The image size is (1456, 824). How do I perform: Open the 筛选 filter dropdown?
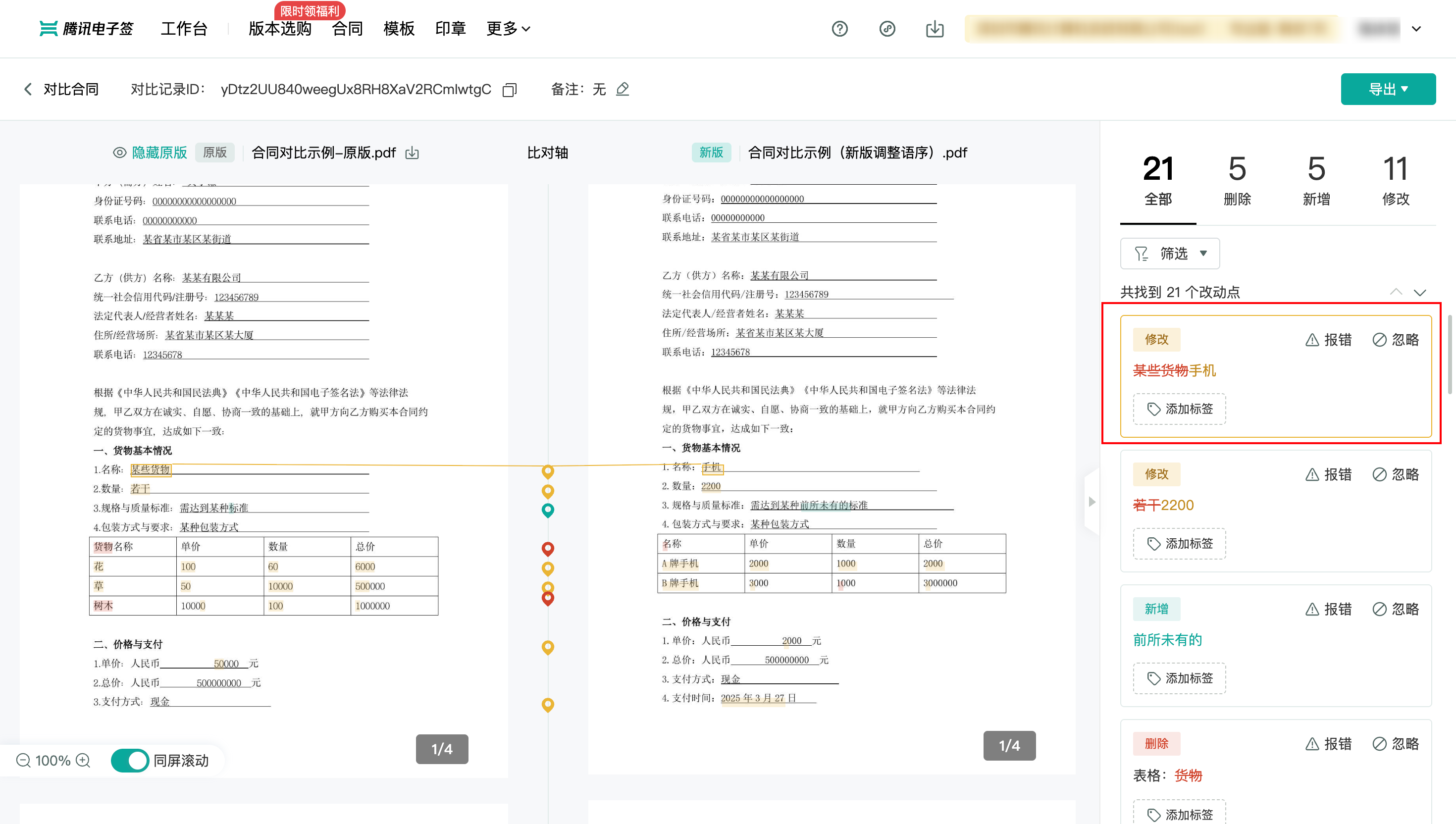click(1170, 254)
